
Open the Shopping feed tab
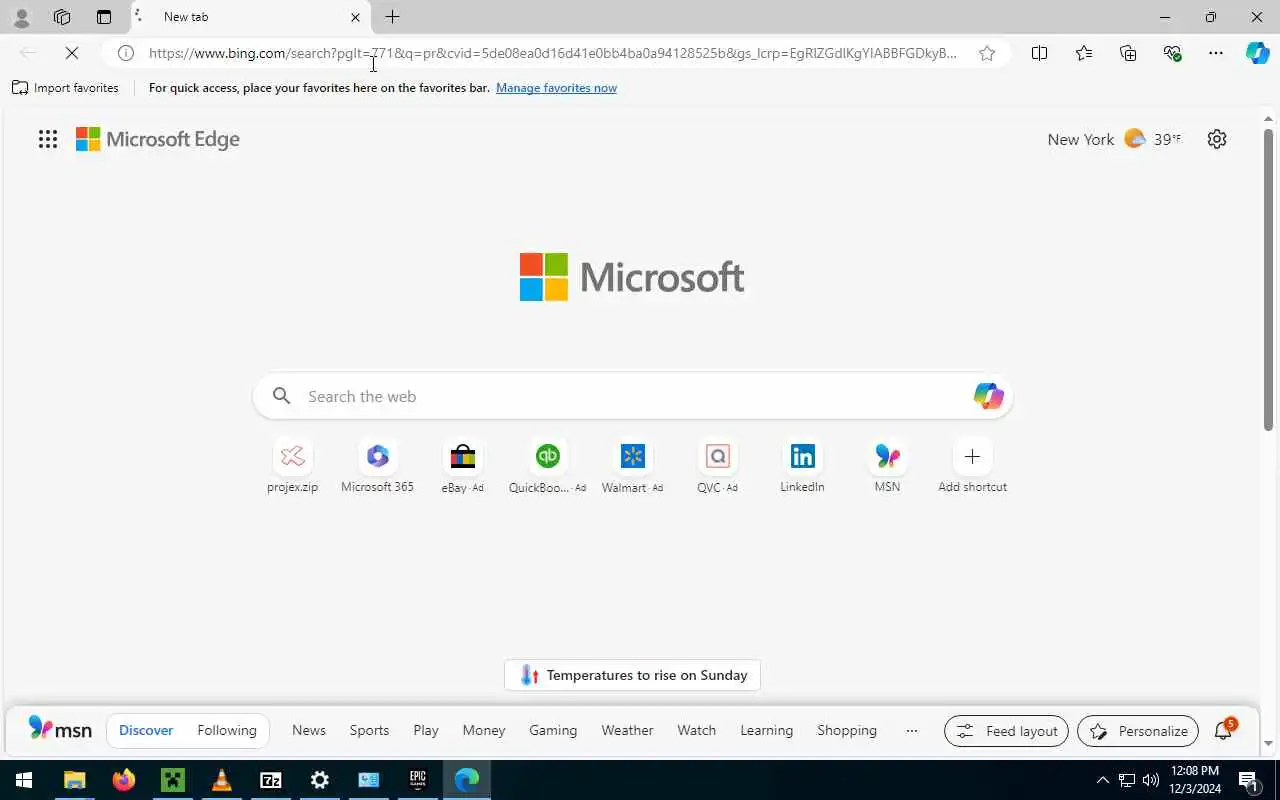pos(847,730)
